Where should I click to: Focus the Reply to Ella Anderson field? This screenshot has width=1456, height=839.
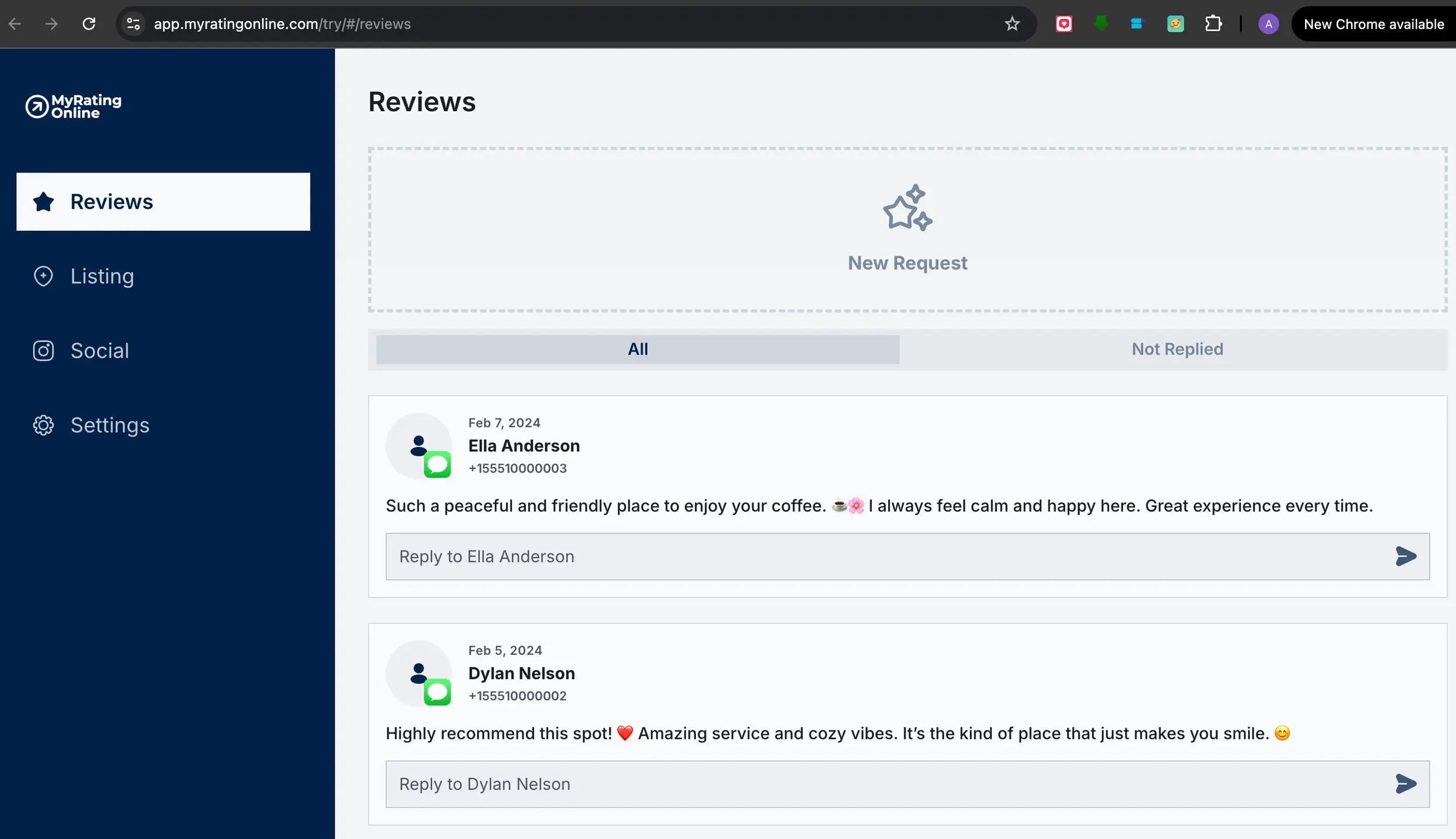pyautogui.click(x=874, y=556)
